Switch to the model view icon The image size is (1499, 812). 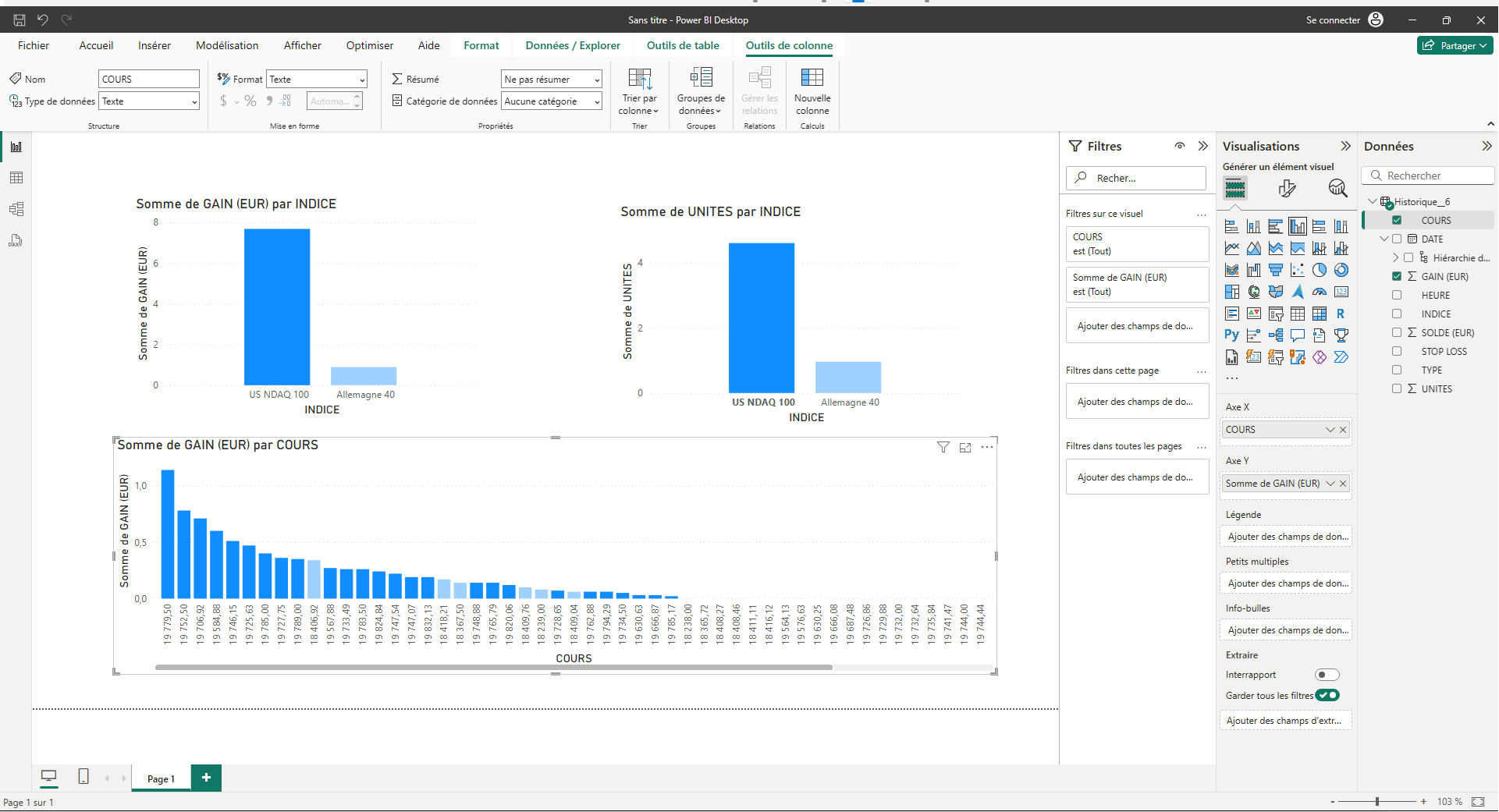16,209
